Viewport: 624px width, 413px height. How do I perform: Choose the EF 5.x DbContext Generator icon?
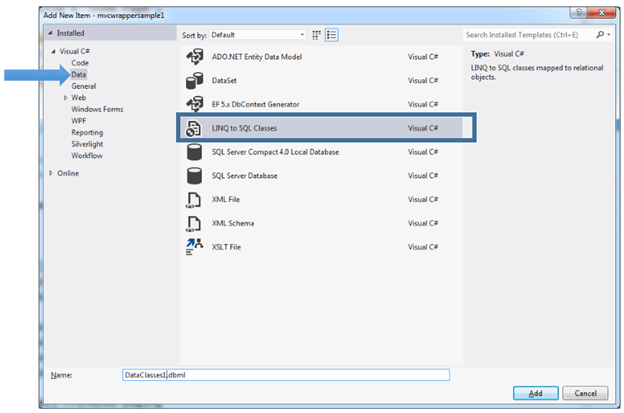tap(194, 104)
